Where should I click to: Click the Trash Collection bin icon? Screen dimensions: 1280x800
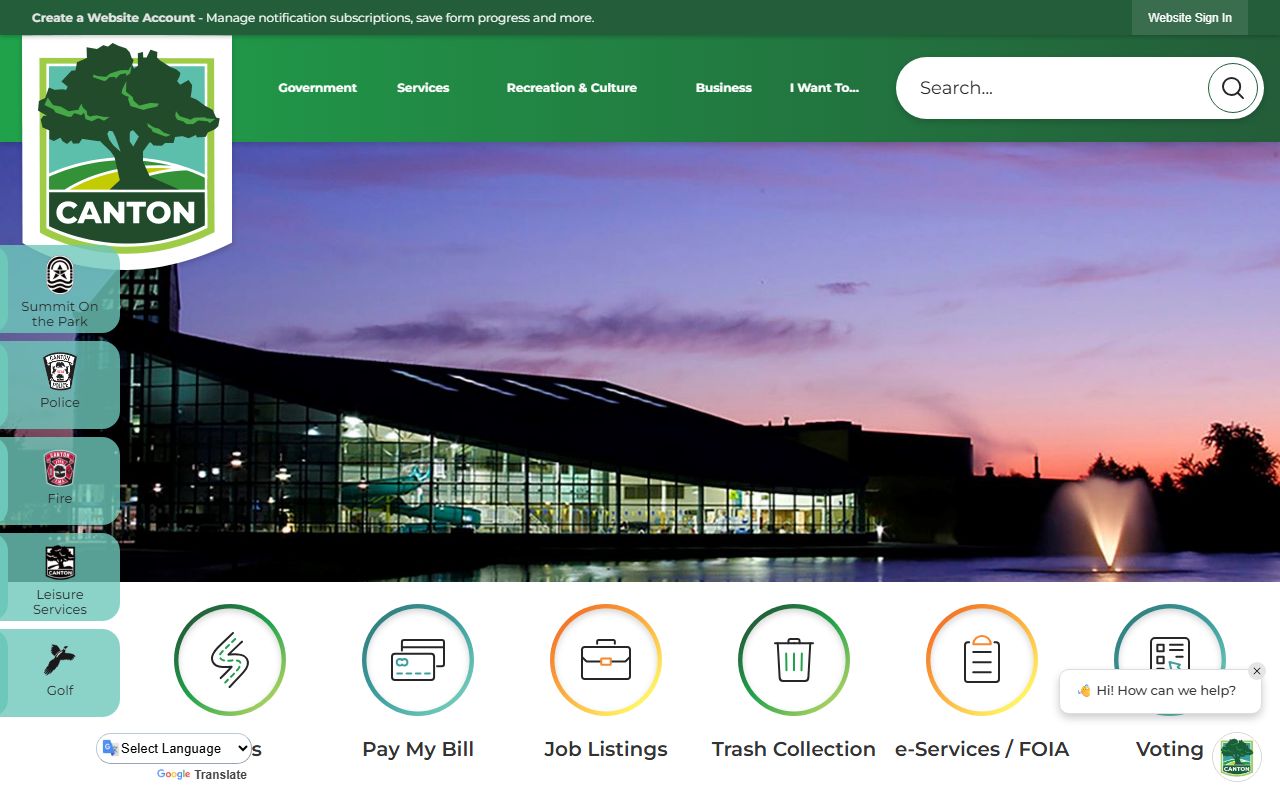[x=794, y=660]
